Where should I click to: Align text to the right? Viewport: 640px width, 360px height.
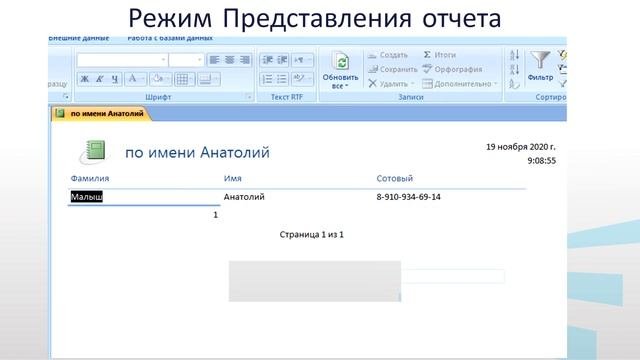[244, 60]
